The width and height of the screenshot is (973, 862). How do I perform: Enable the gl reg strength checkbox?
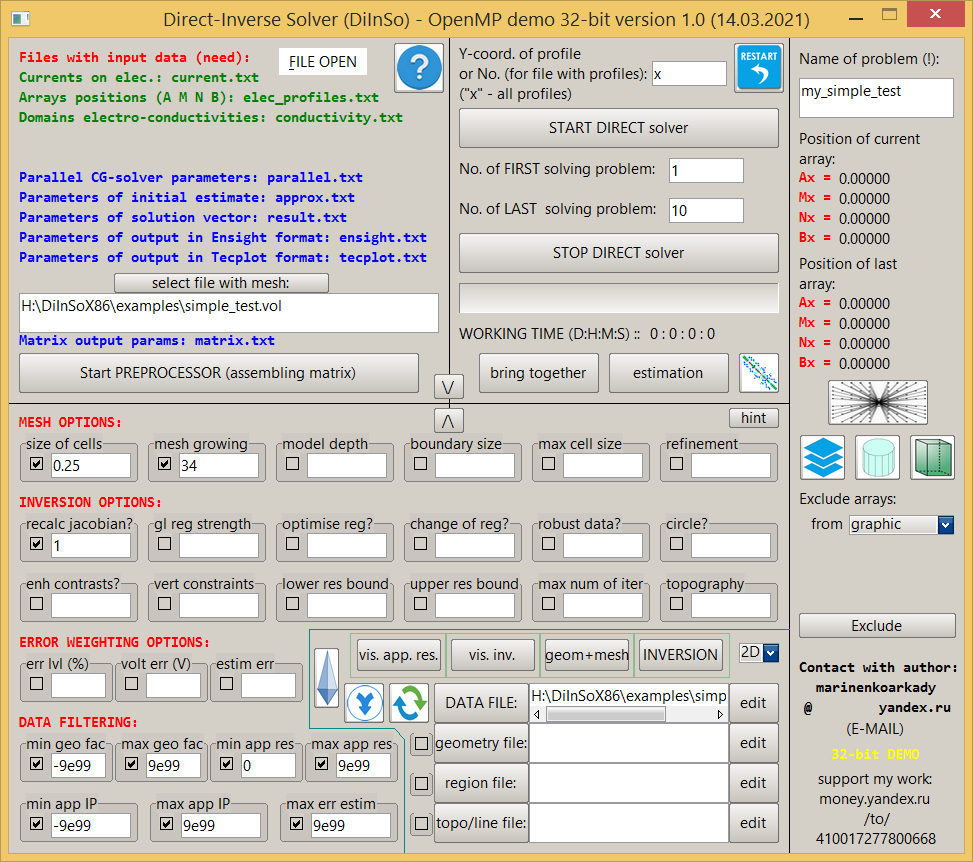pyautogui.click(x=164, y=544)
